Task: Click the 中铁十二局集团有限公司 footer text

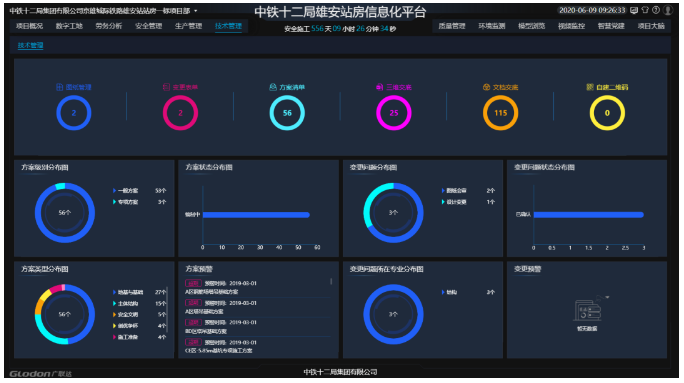Action: pos(340,372)
